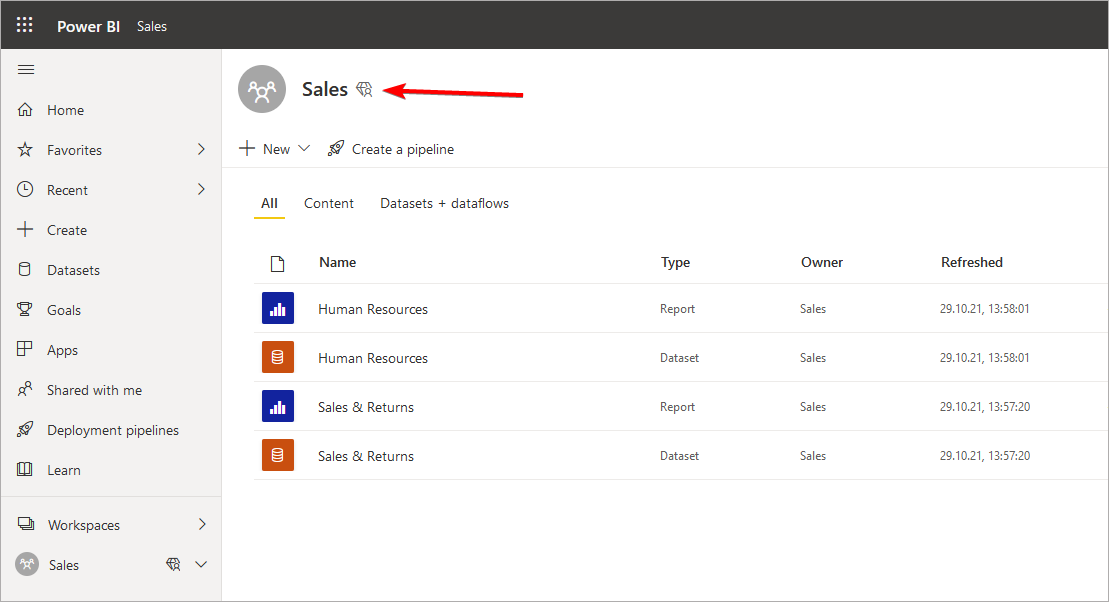Go to Goals in the sidebar
This screenshot has height=602, width=1109.
click(64, 310)
